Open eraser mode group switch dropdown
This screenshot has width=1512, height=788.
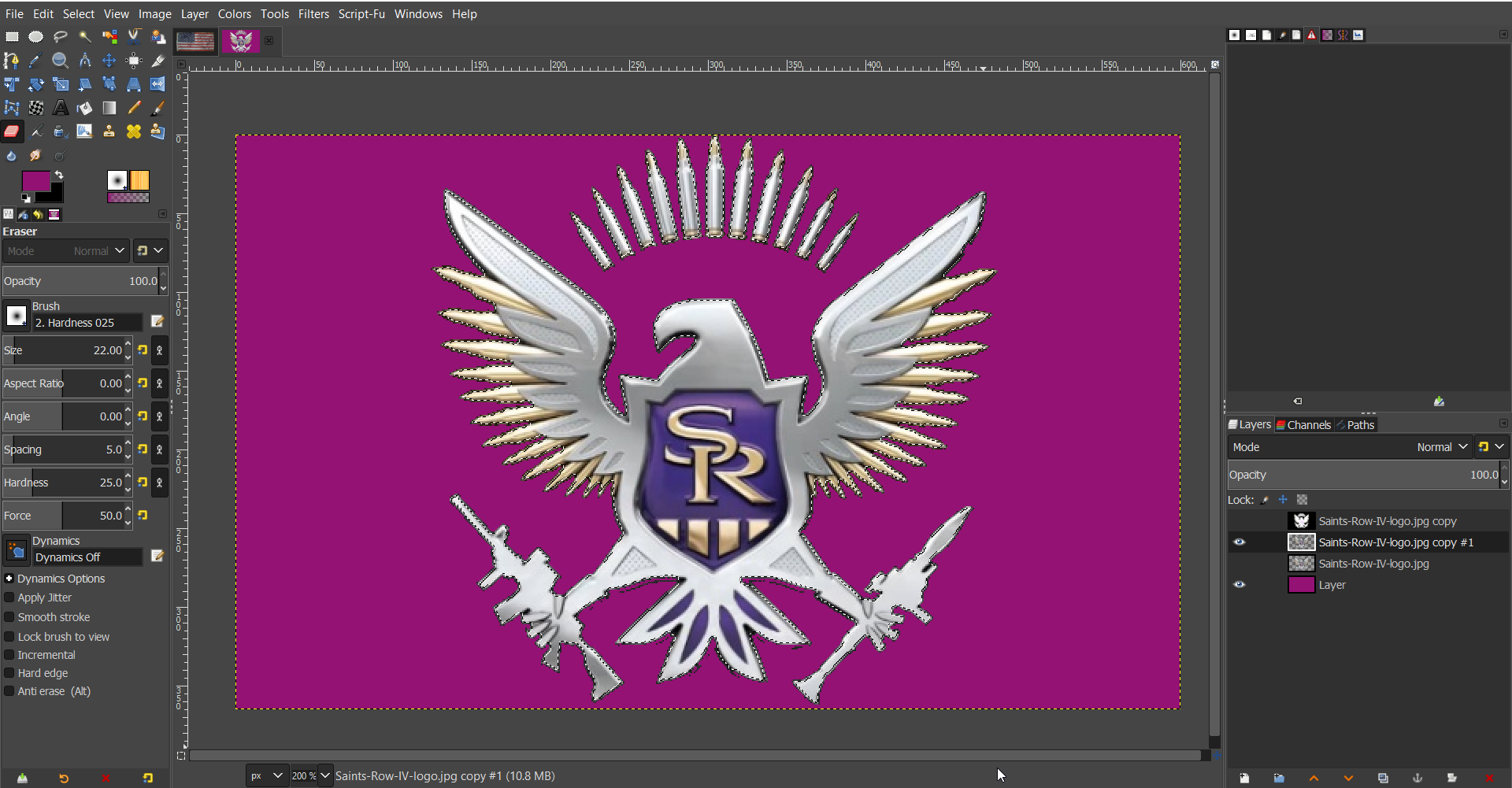[150, 251]
